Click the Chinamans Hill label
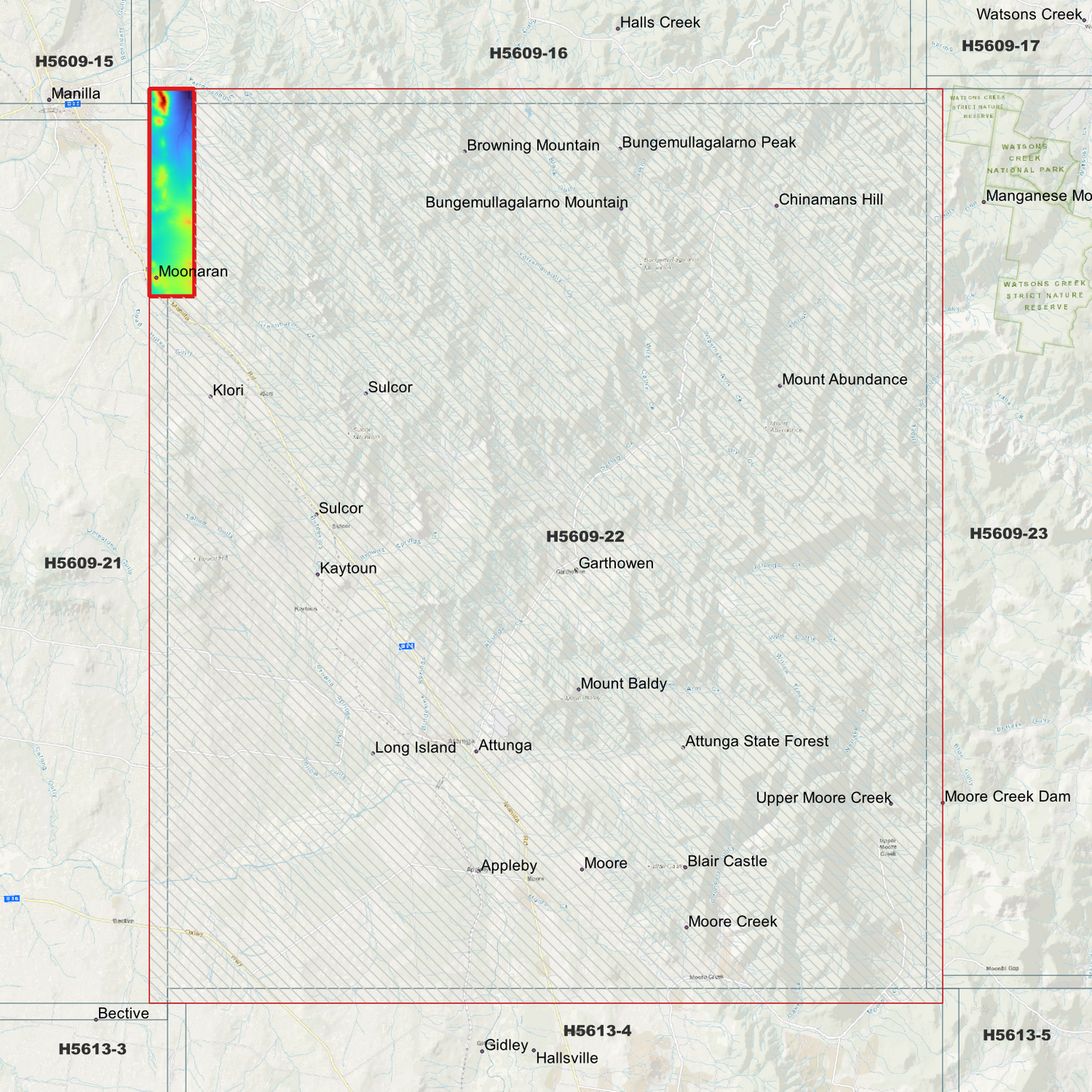 tap(831, 200)
